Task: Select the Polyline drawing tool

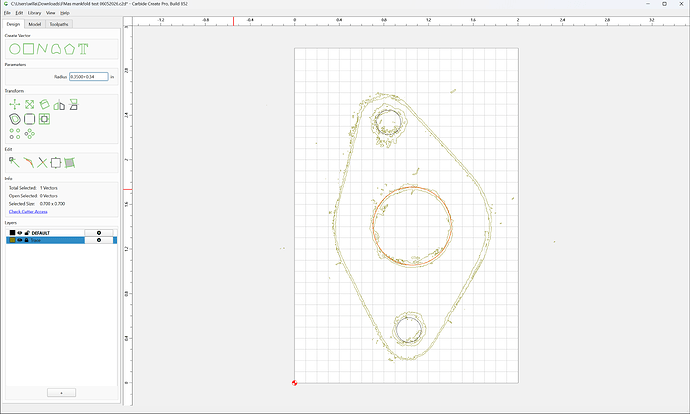Action: 42,49
